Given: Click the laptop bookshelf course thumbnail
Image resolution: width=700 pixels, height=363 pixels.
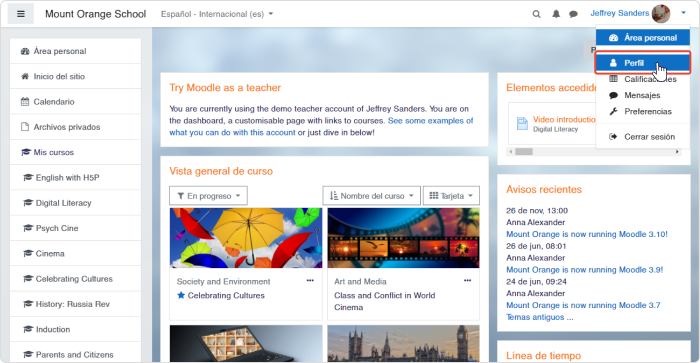Looking at the screenshot, I should pyautogui.click(x=246, y=343).
